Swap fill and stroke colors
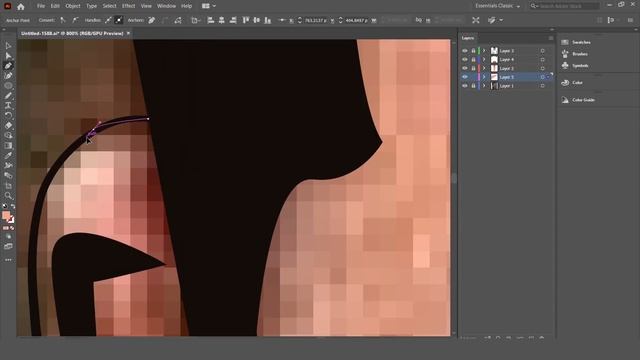Image resolution: width=640 pixels, height=360 pixels. (13, 207)
